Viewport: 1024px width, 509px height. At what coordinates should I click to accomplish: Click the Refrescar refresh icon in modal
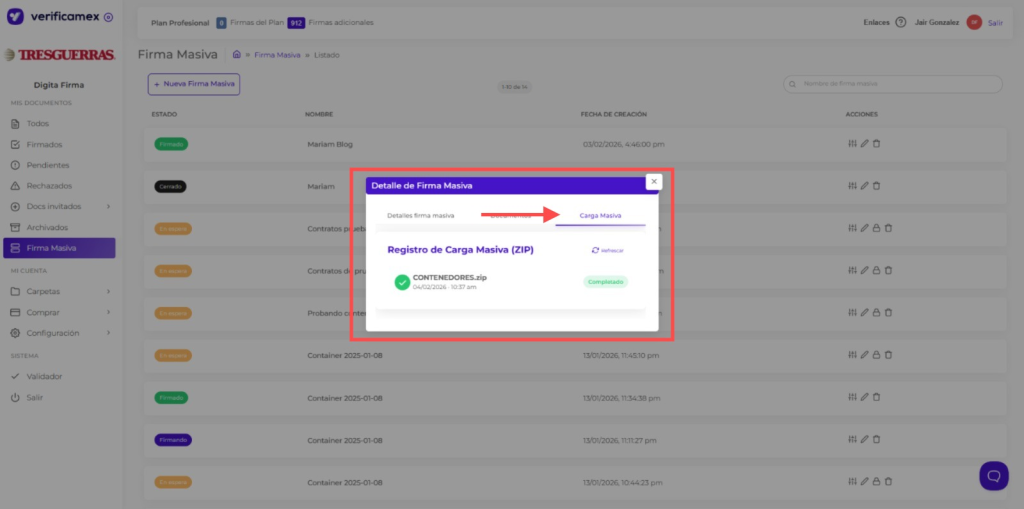click(596, 250)
